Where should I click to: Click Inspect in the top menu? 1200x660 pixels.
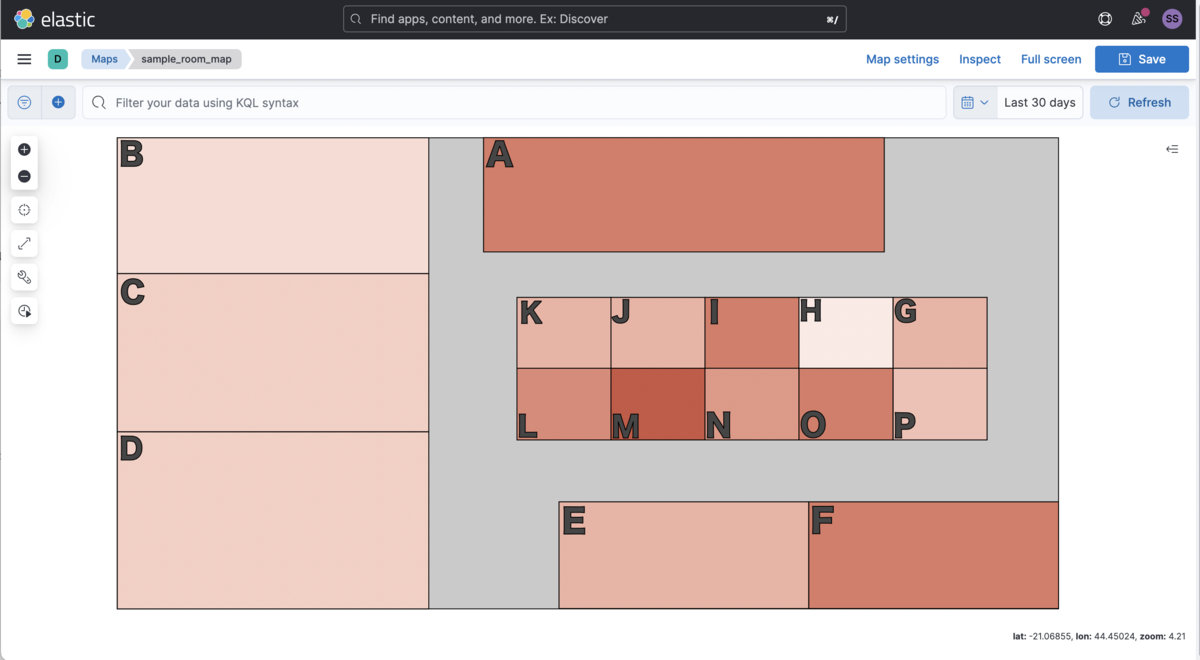[979, 59]
